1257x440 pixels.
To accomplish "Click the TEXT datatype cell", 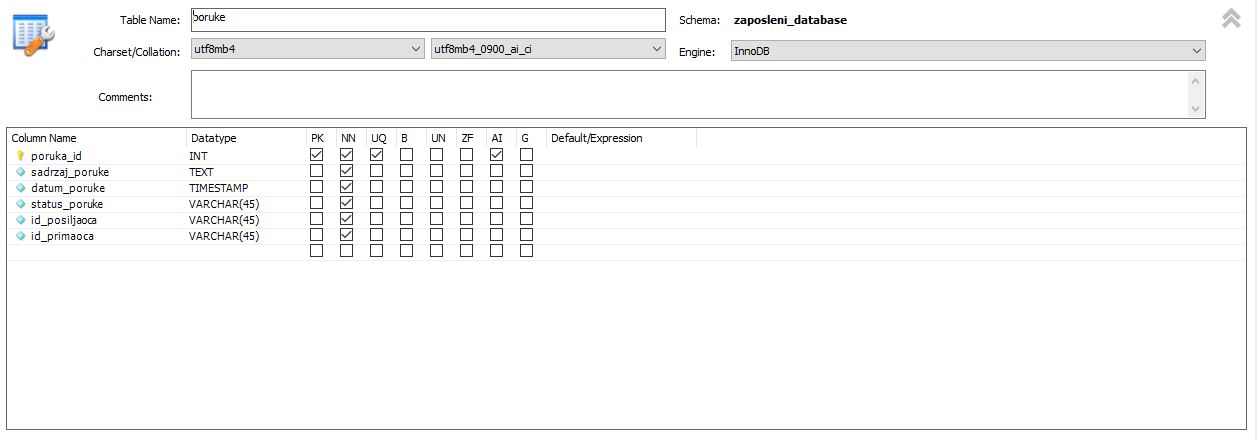I will pos(201,172).
